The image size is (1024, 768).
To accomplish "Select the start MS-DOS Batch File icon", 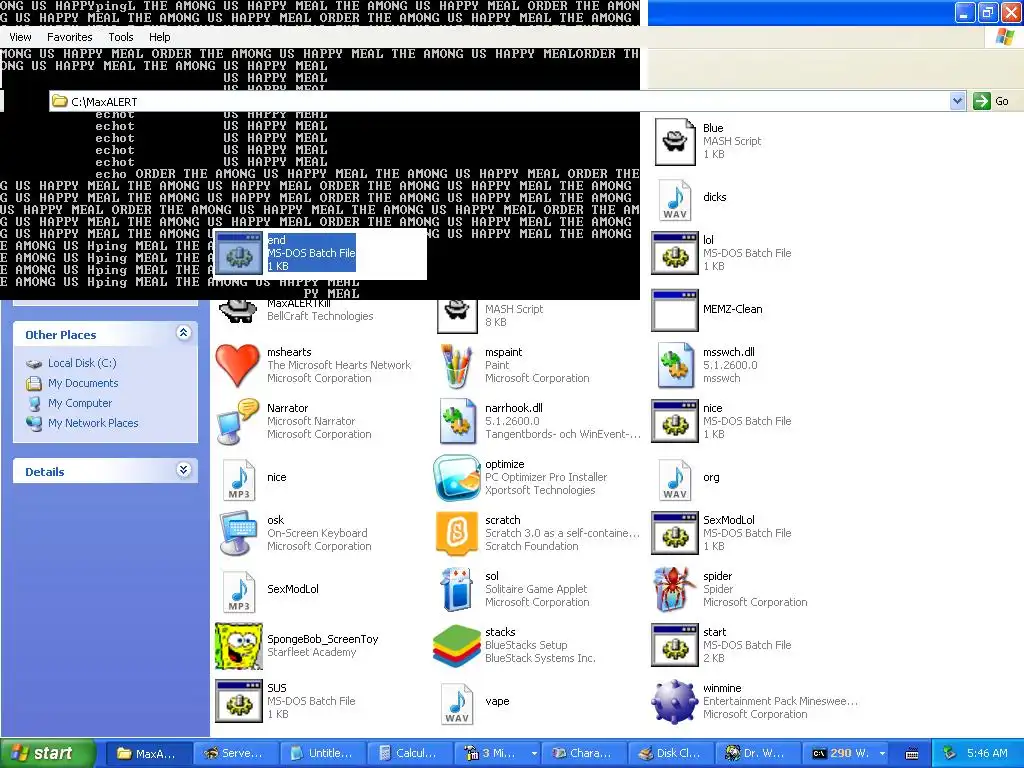I will 675,646.
